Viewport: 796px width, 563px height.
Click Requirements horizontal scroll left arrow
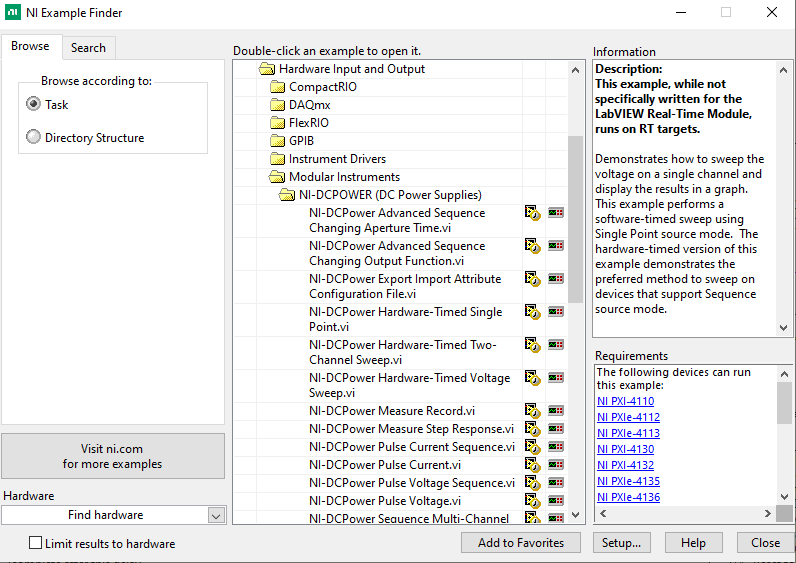[603, 514]
